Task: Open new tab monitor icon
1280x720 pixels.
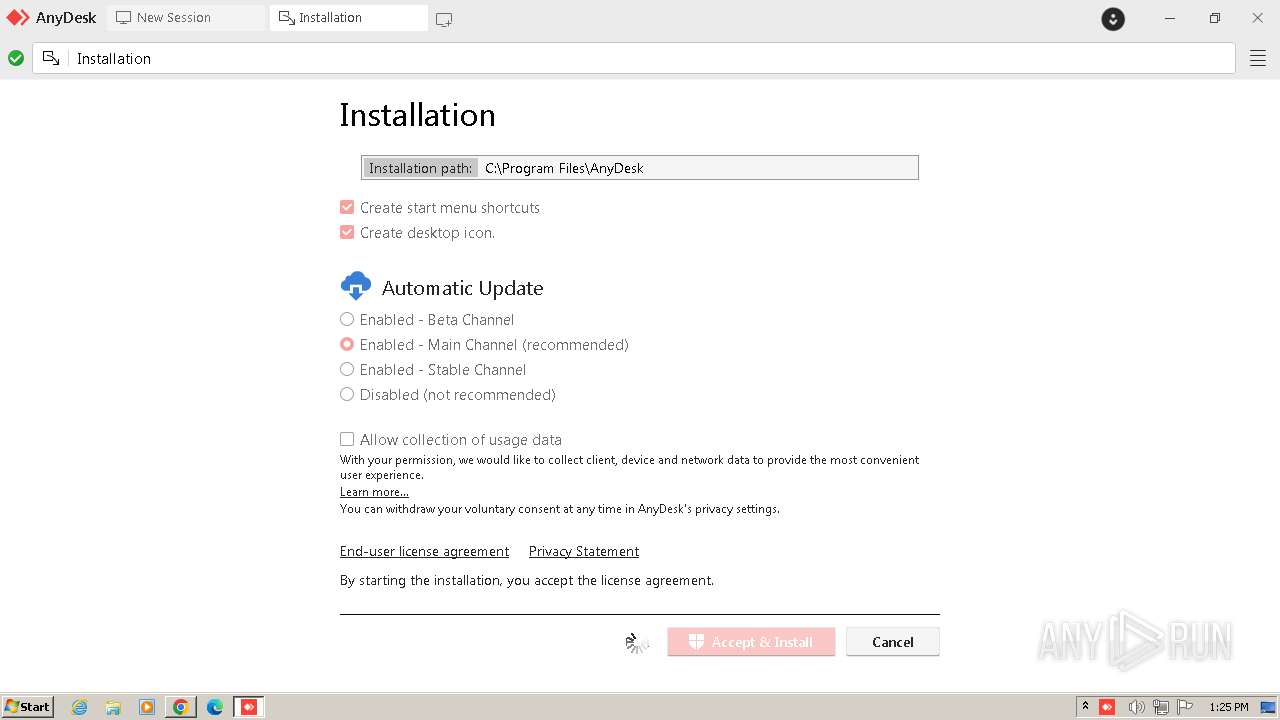Action: [444, 19]
